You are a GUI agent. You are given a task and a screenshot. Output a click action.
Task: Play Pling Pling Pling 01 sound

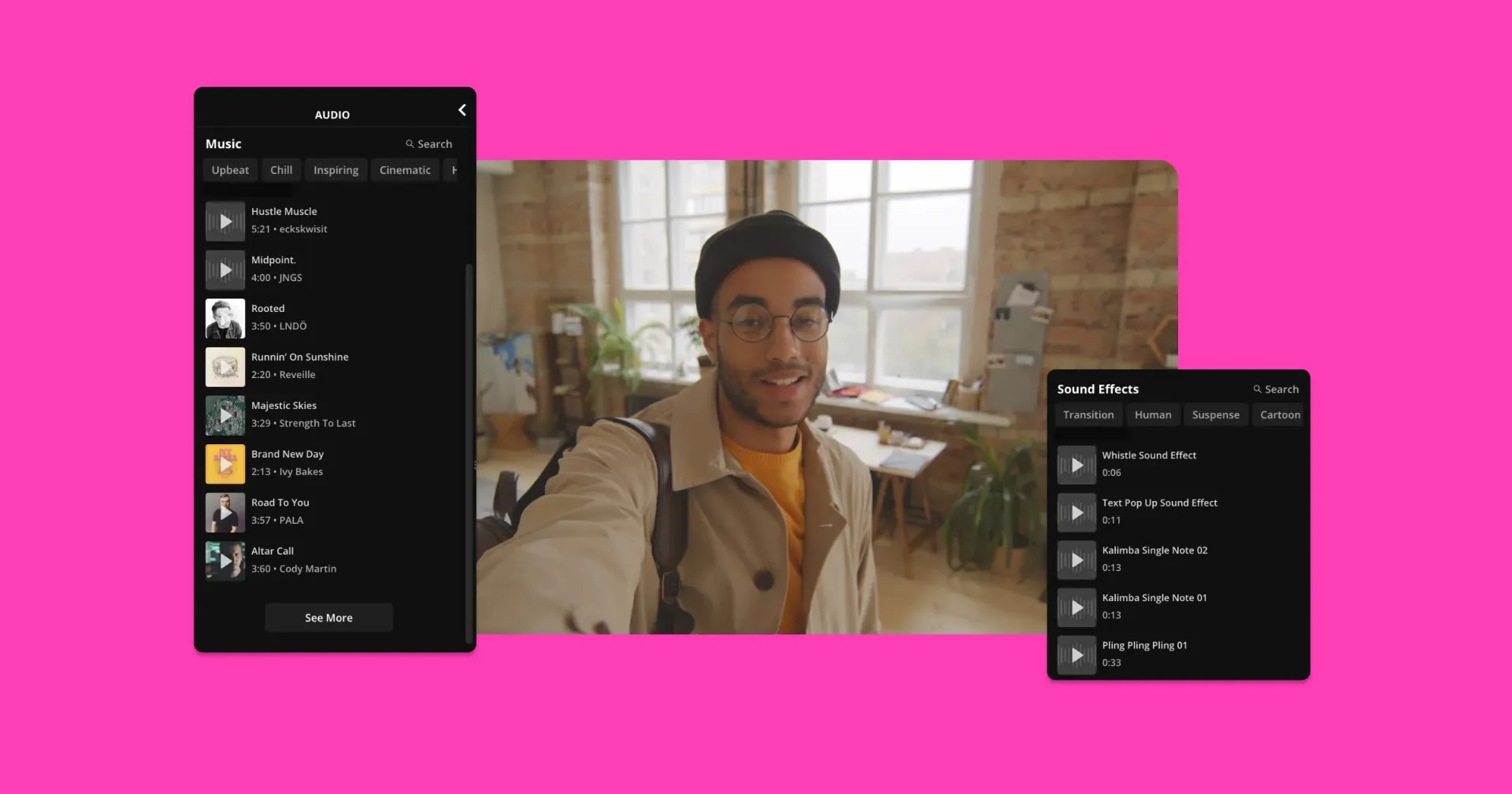coord(1077,655)
